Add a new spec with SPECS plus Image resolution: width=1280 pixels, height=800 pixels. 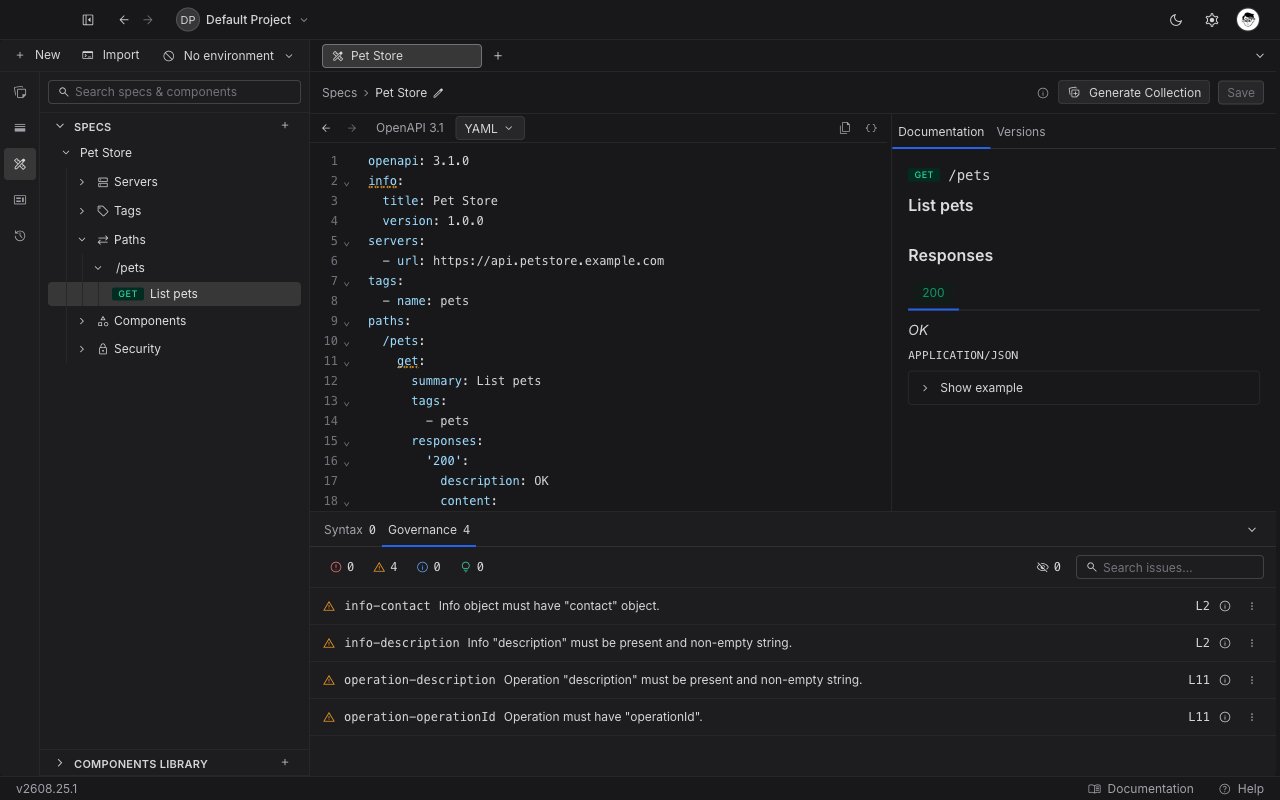tap(285, 126)
